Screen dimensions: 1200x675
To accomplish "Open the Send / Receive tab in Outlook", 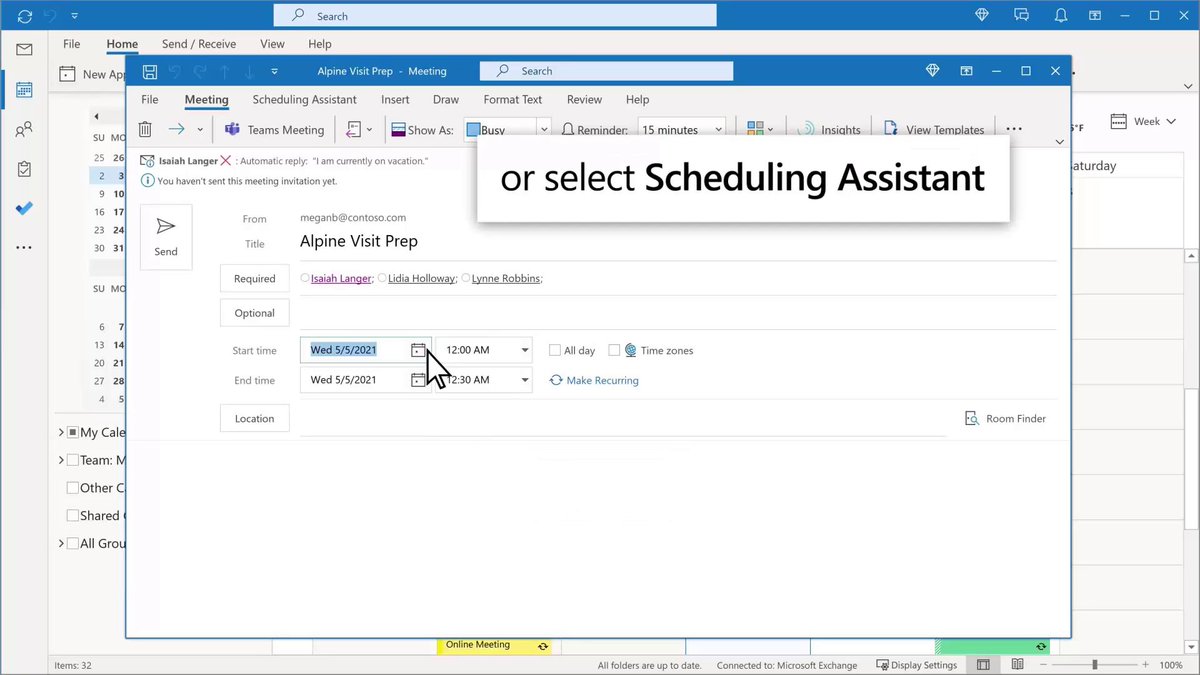I will [x=199, y=44].
